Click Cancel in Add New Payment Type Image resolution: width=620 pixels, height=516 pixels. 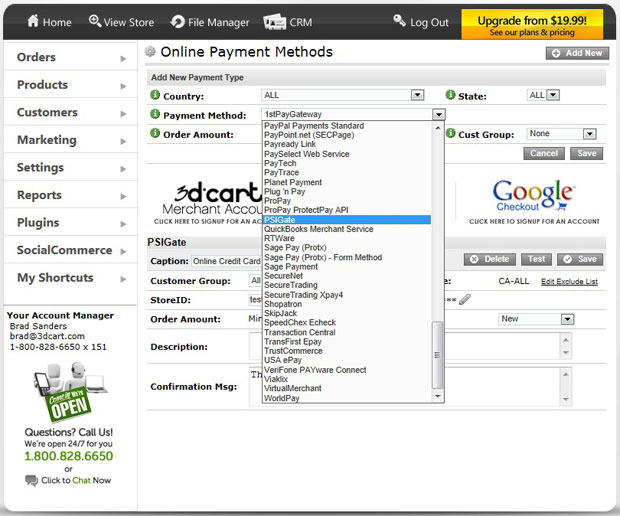[x=544, y=153]
